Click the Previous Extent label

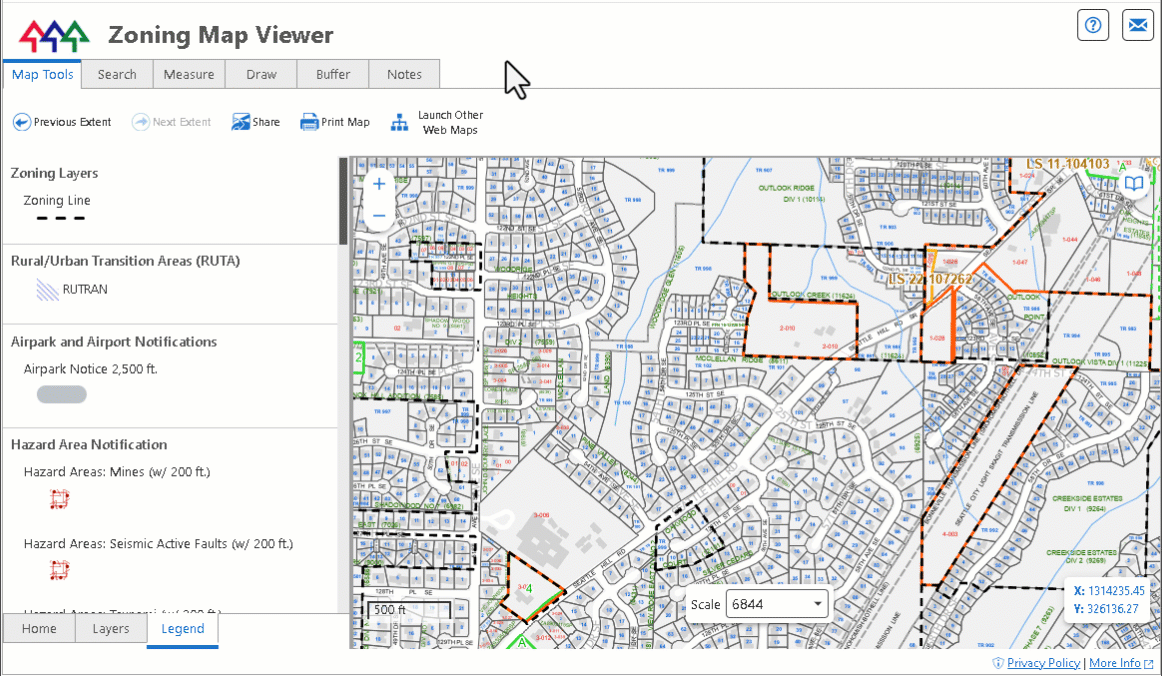pos(73,122)
